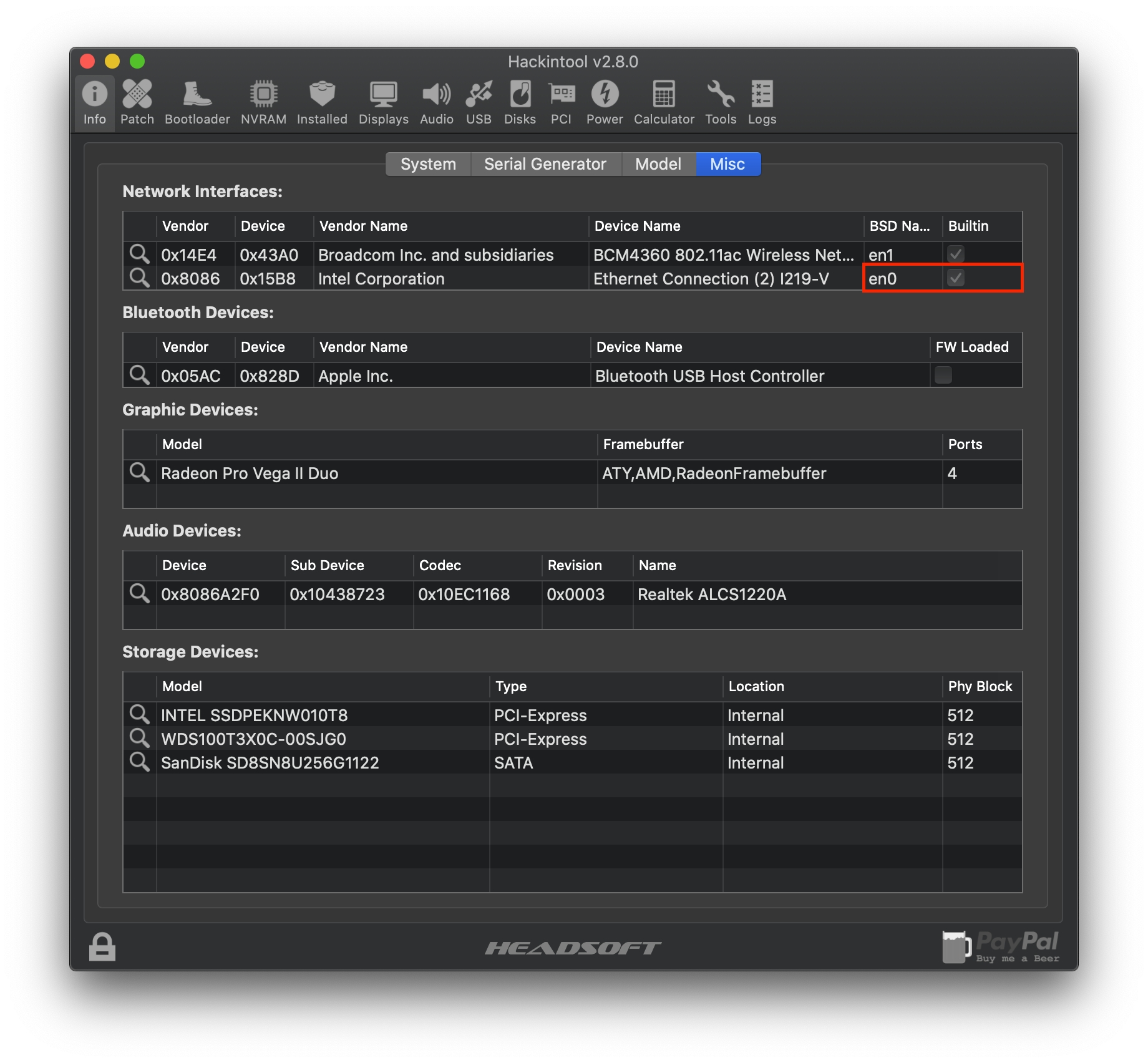This screenshot has width=1148, height=1063.
Task: Open the Bootloader section
Action: (197, 103)
